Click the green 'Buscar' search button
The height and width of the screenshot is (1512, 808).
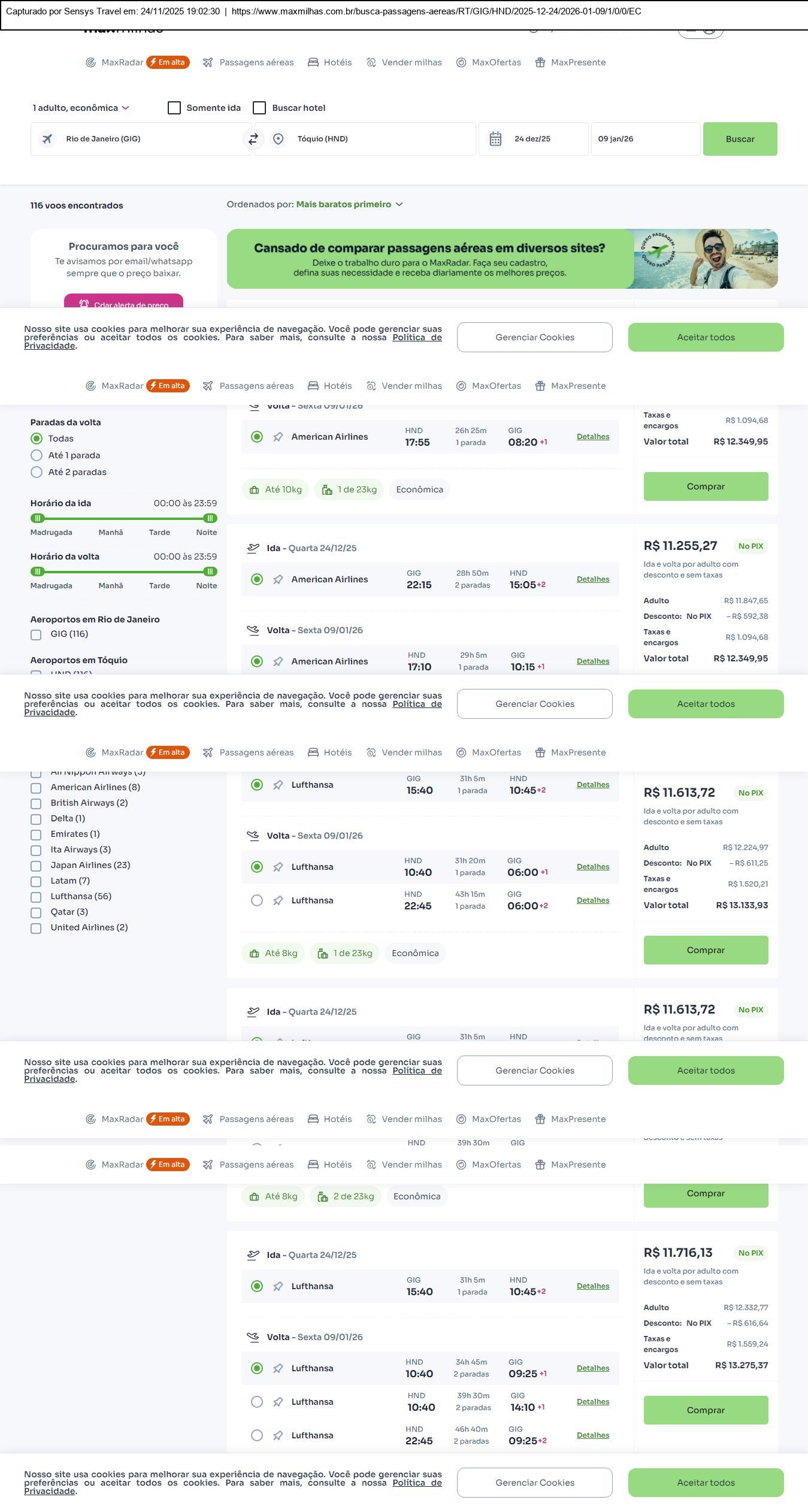tap(740, 139)
